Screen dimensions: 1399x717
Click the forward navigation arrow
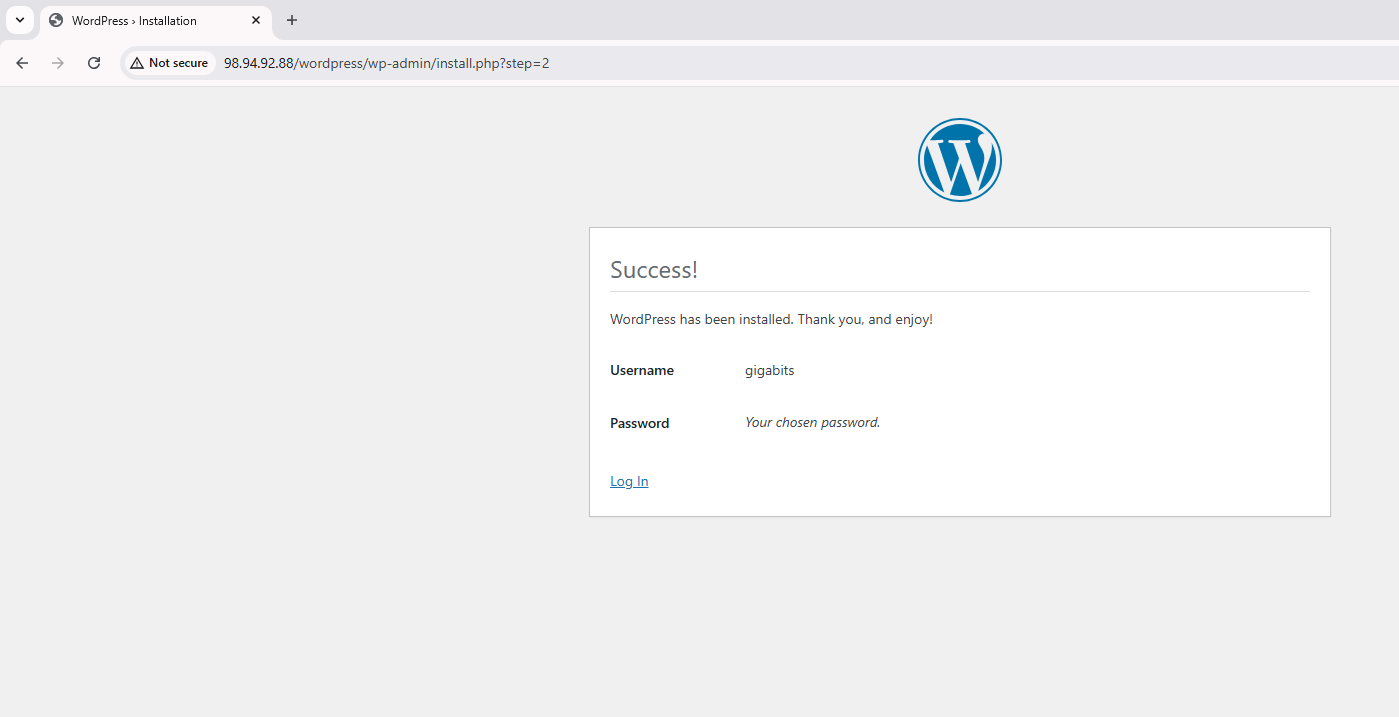coord(58,63)
